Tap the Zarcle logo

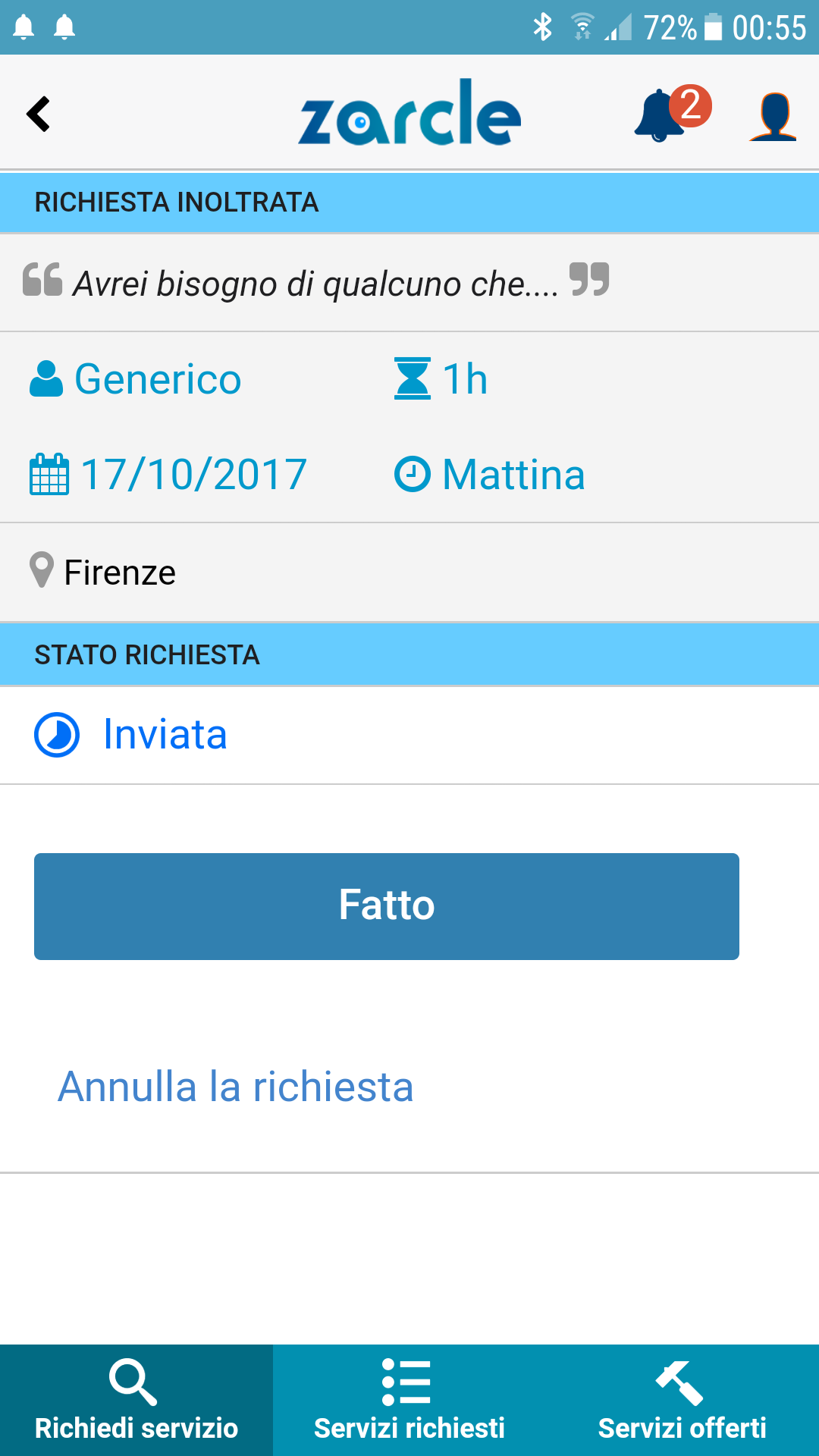[x=409, y=114]
